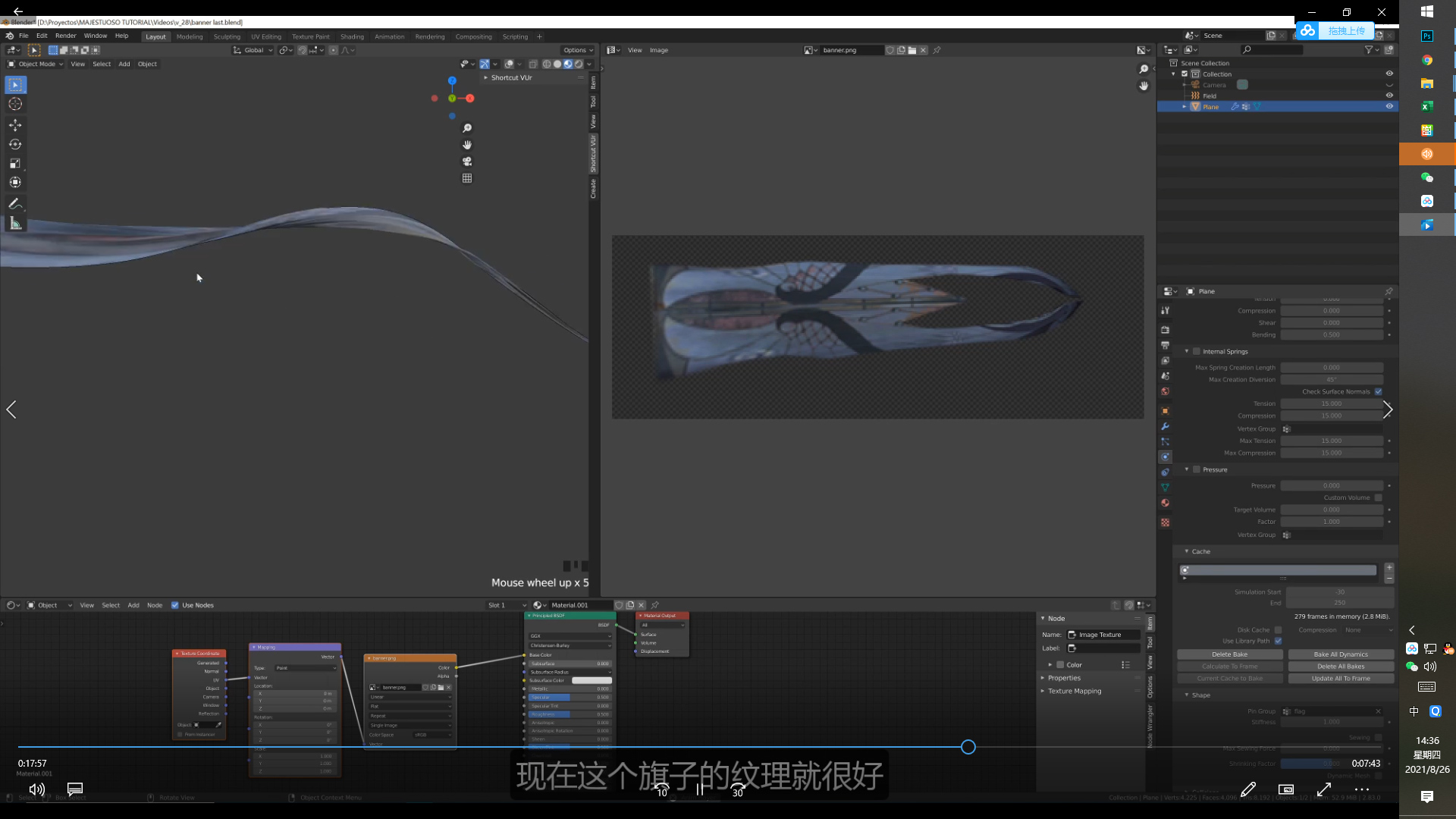Switch to the UV Editing workspace tab
Image resolution: width=1456 pixels, height=819 pixels.
(266, 36)
